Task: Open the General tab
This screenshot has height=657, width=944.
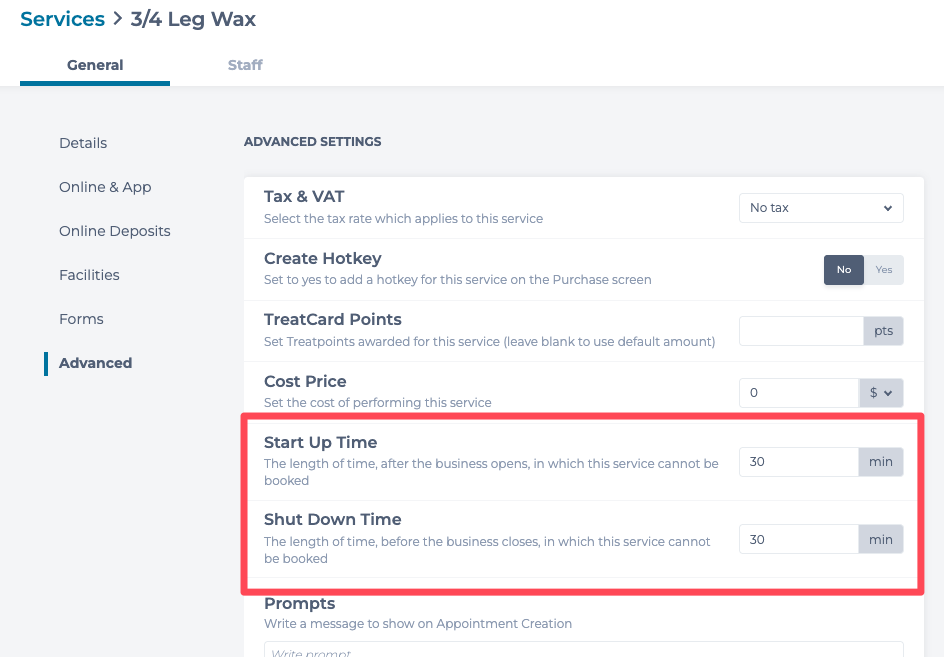Action: tap(95, 65)
